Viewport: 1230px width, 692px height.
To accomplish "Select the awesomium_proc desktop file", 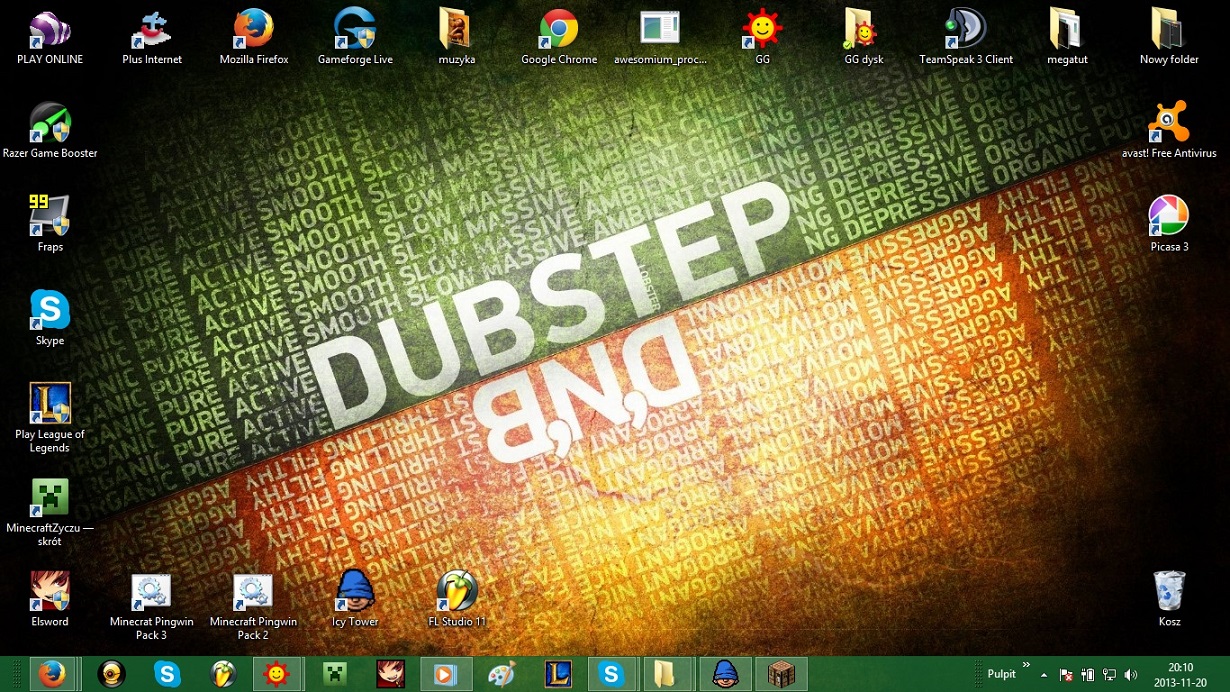I will pos(660,37).
